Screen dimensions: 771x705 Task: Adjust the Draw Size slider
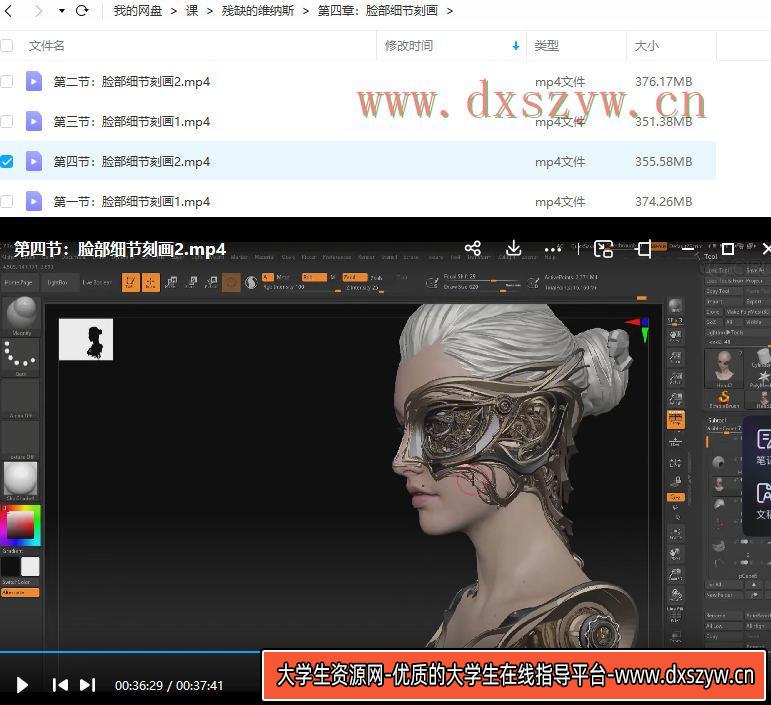pyautogui.click(x=481, y=288)
